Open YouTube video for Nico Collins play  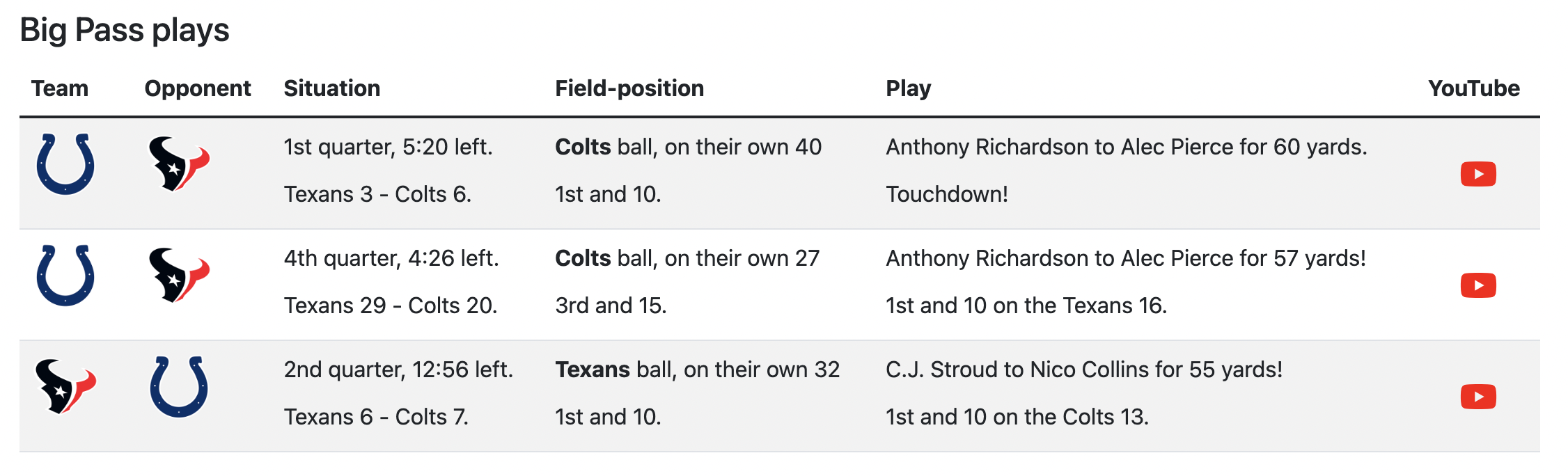[1478, 397]
